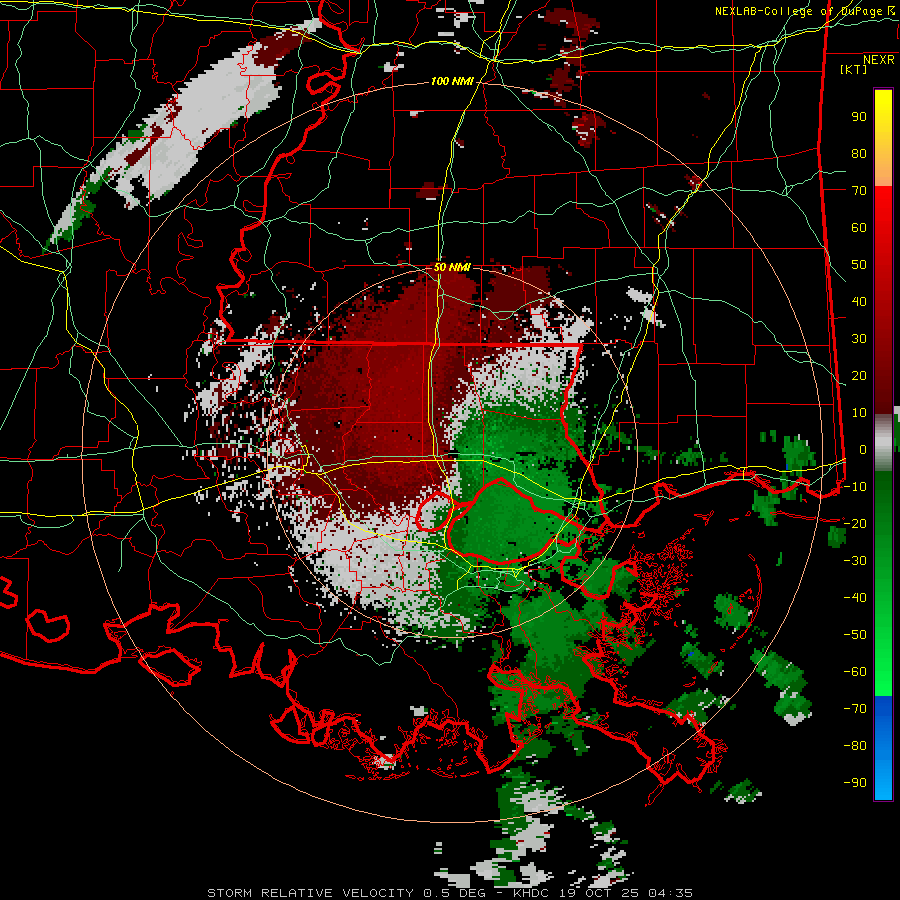Click the 20 value on the velocity scale
Screen dimensions: 900x900
pos(859,375)
